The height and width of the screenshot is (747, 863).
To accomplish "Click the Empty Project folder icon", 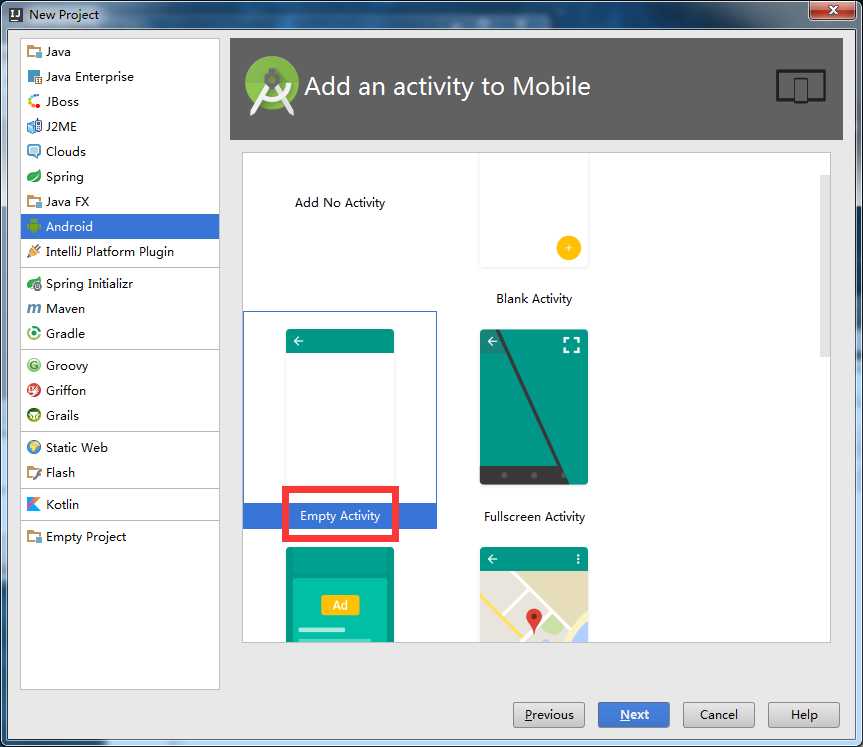I will (x=34, y=537).
